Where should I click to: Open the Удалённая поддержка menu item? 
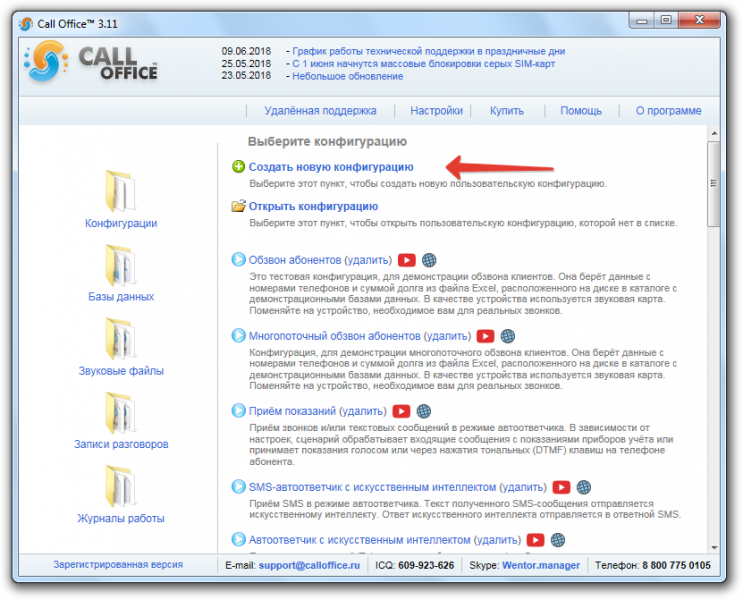click(x=320, y=110)
